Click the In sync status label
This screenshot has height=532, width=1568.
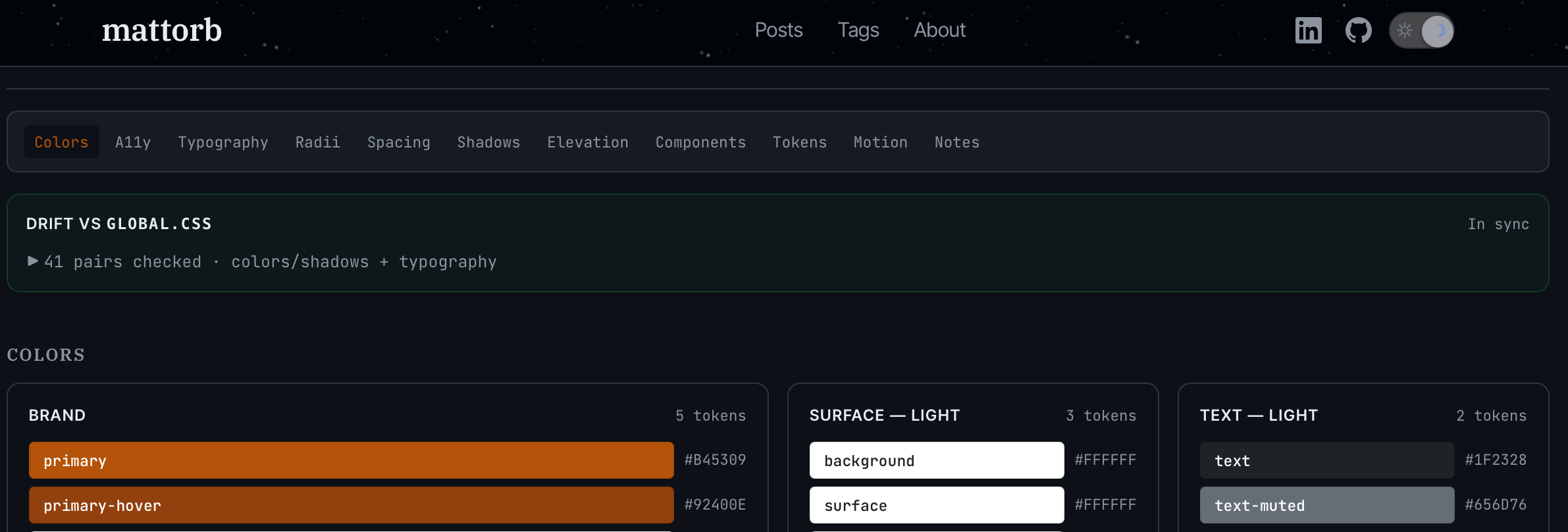pyautogui.click(x=1498, y=224)
